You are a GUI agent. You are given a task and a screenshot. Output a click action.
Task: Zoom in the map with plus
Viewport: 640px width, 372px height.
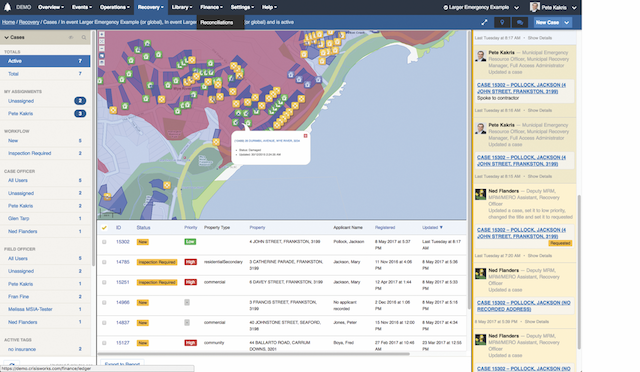(x=102, y=35)
